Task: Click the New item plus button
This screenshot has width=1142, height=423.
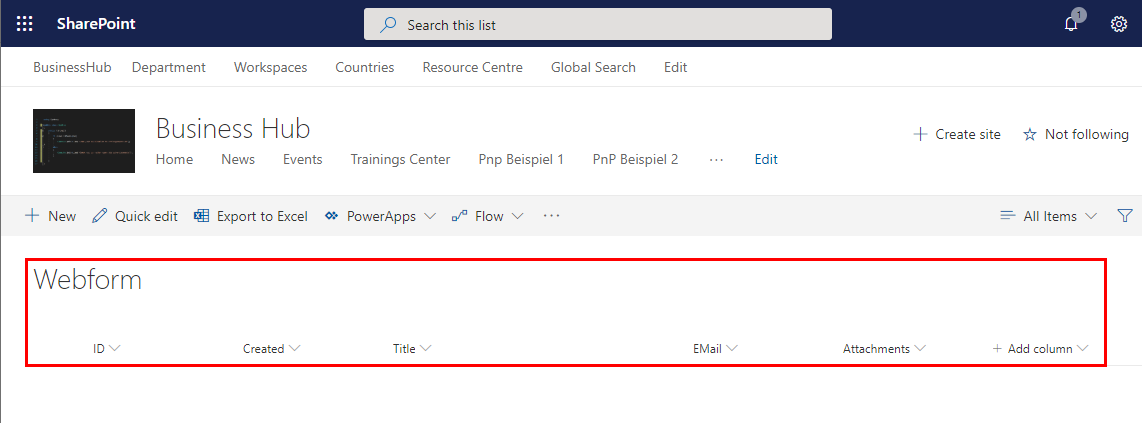Action: click(x=50, y=216)
